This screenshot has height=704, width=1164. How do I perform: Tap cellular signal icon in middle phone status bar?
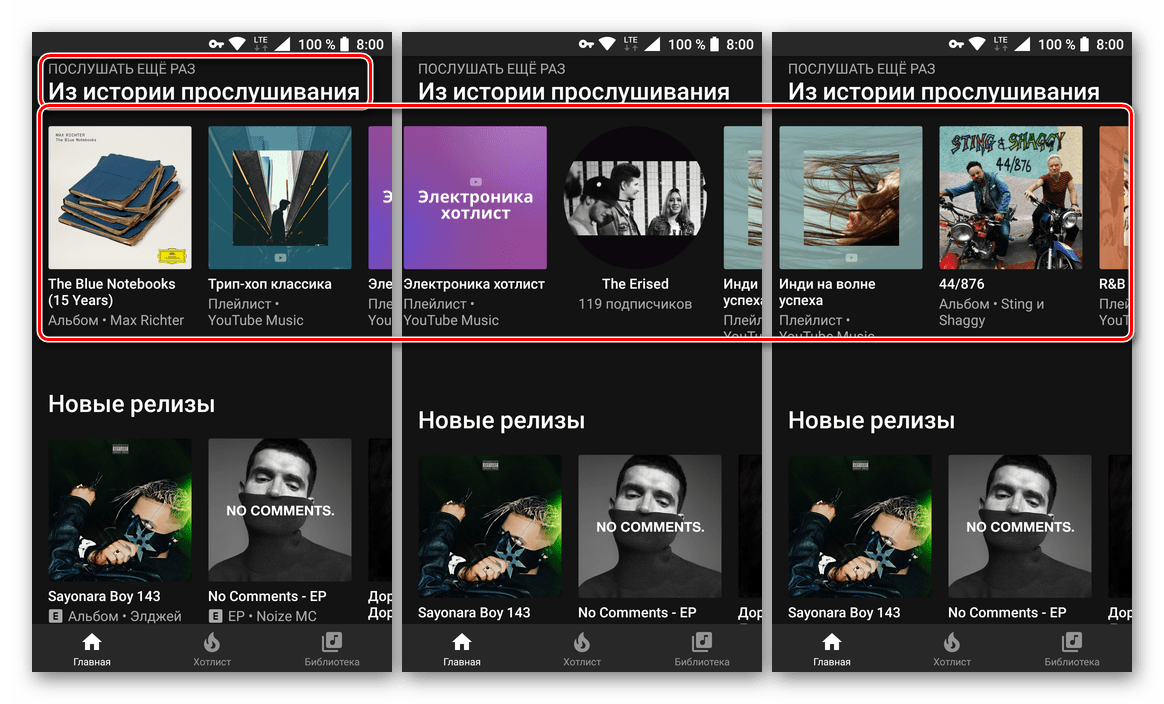[x=653, y=44]
